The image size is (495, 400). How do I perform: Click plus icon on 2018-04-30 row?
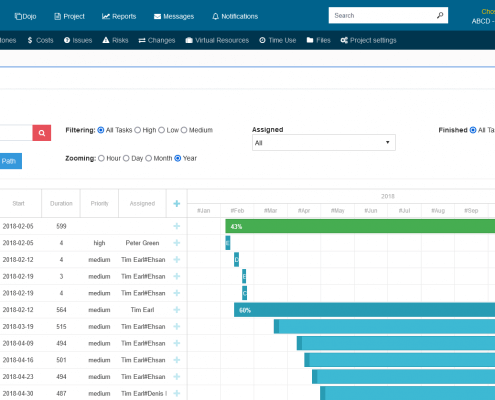pyautogui.click(x=177, y=393)
